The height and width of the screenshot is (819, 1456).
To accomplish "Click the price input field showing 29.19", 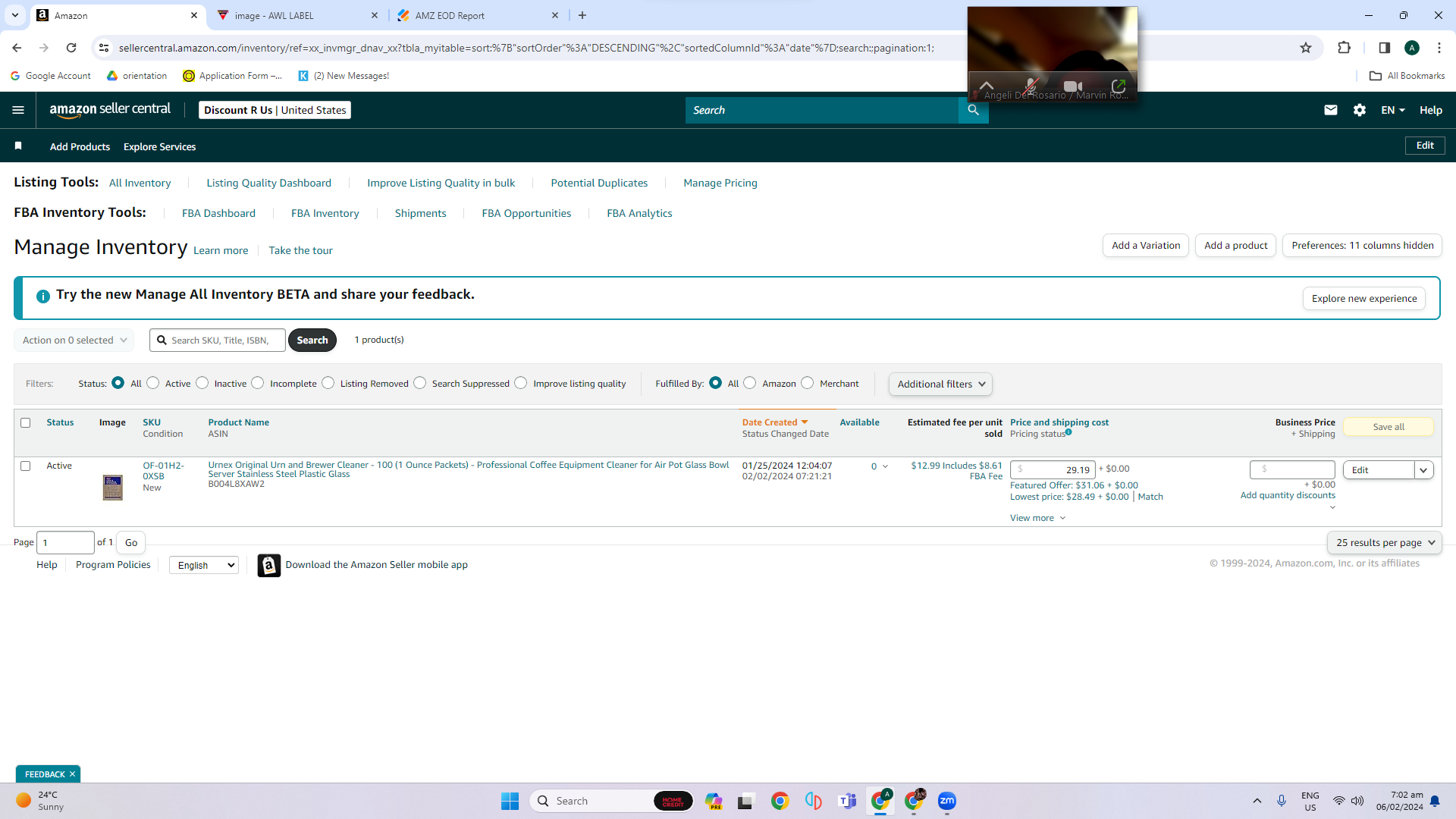I will pyautogui.click(x=1053, y=469).
